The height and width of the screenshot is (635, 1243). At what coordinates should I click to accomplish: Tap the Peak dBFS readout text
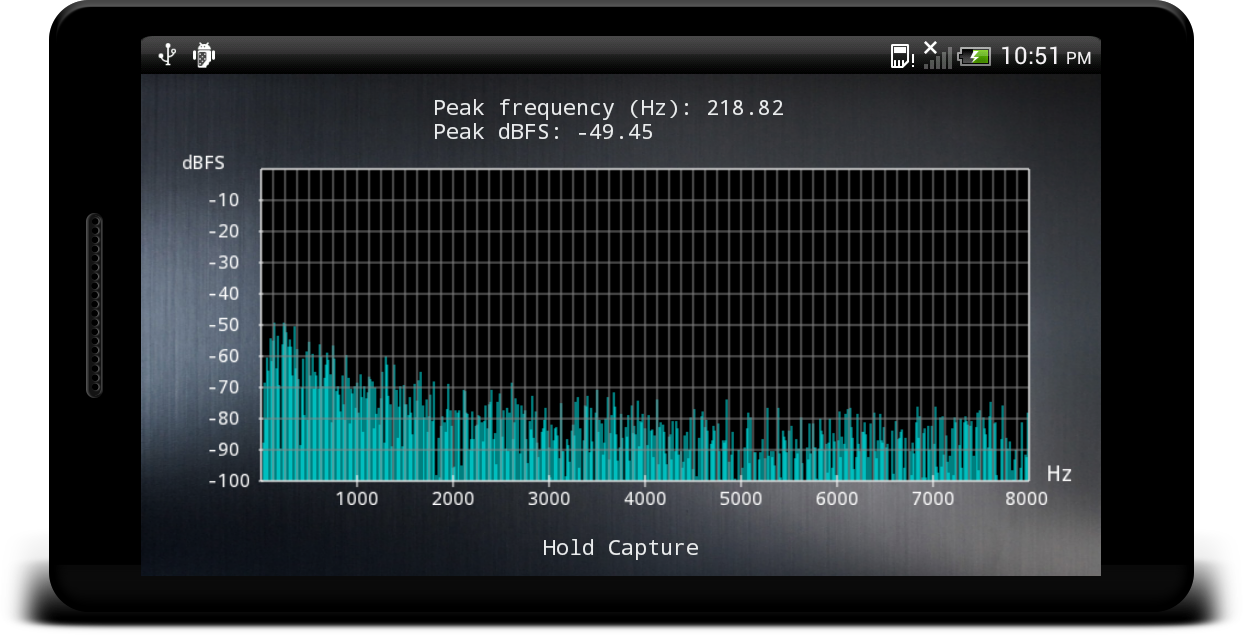click(x=543, y=132)
